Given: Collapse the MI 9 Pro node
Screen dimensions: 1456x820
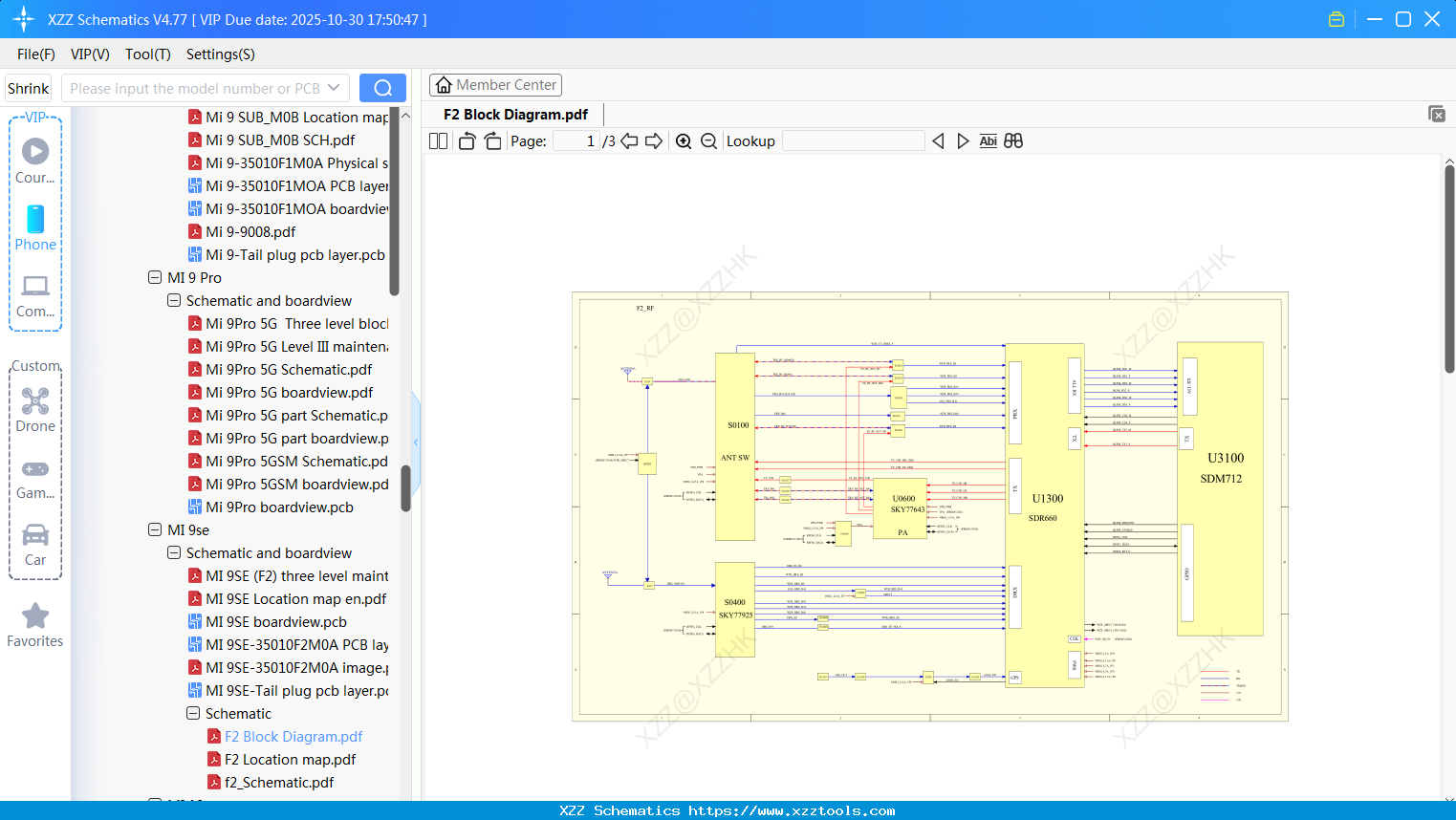Looking at the screenshot, I should click(155, 277).
